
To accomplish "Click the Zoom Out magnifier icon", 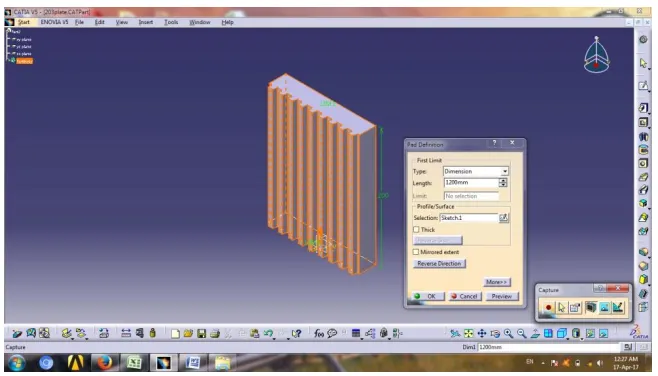I will (x=522, y=334).
